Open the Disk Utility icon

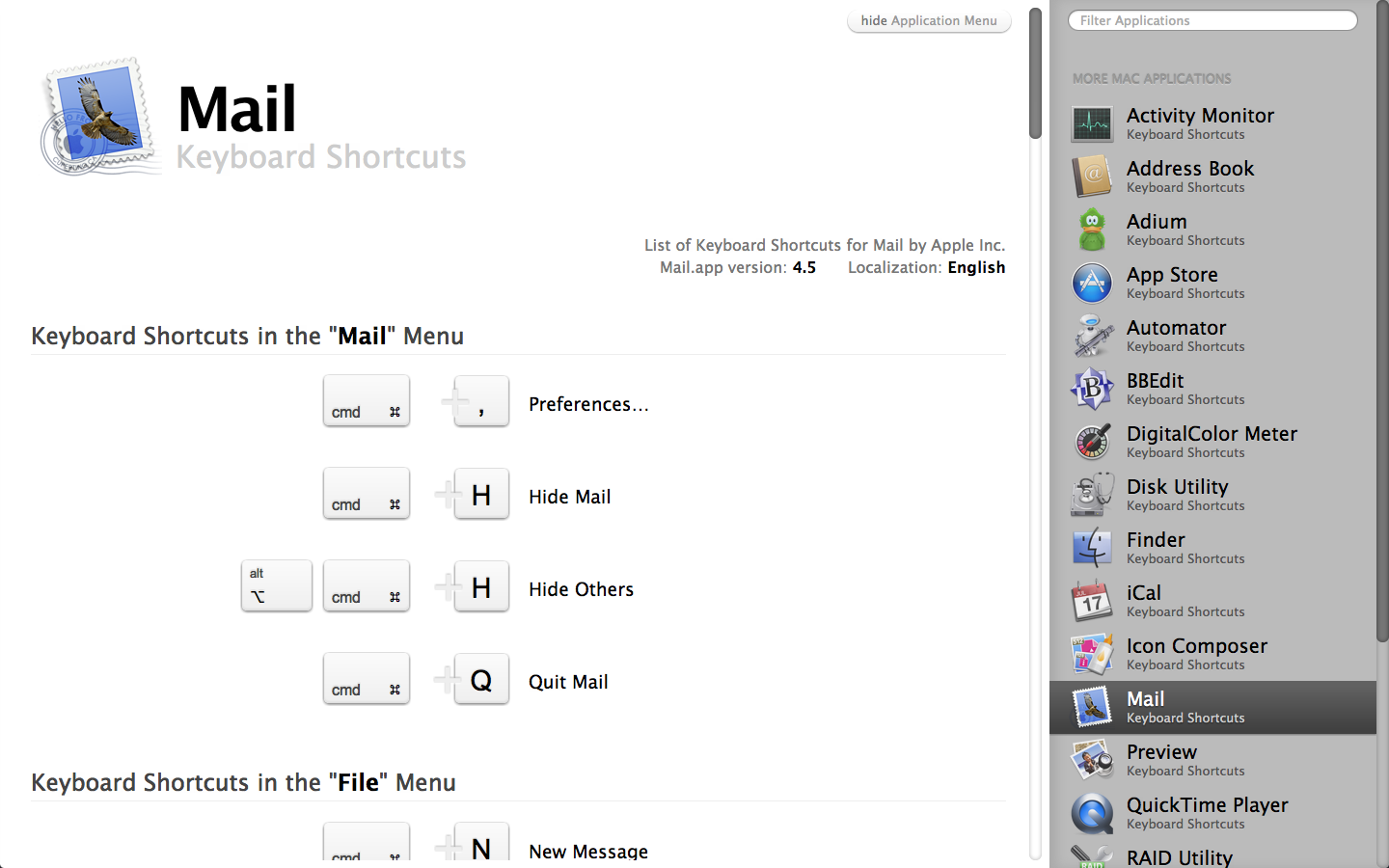pos(1092,496)
